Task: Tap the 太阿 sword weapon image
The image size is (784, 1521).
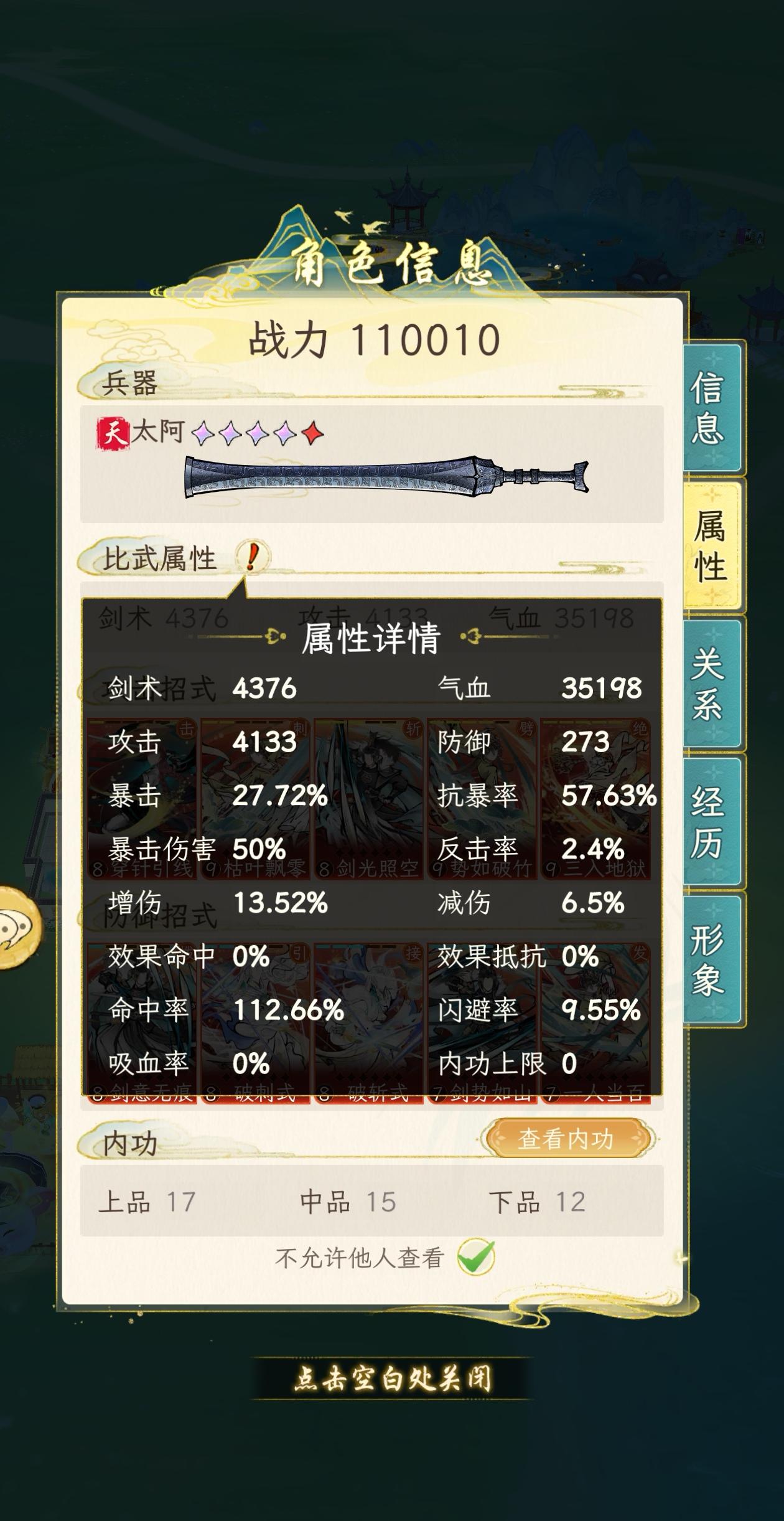Action: click(386, 478)
